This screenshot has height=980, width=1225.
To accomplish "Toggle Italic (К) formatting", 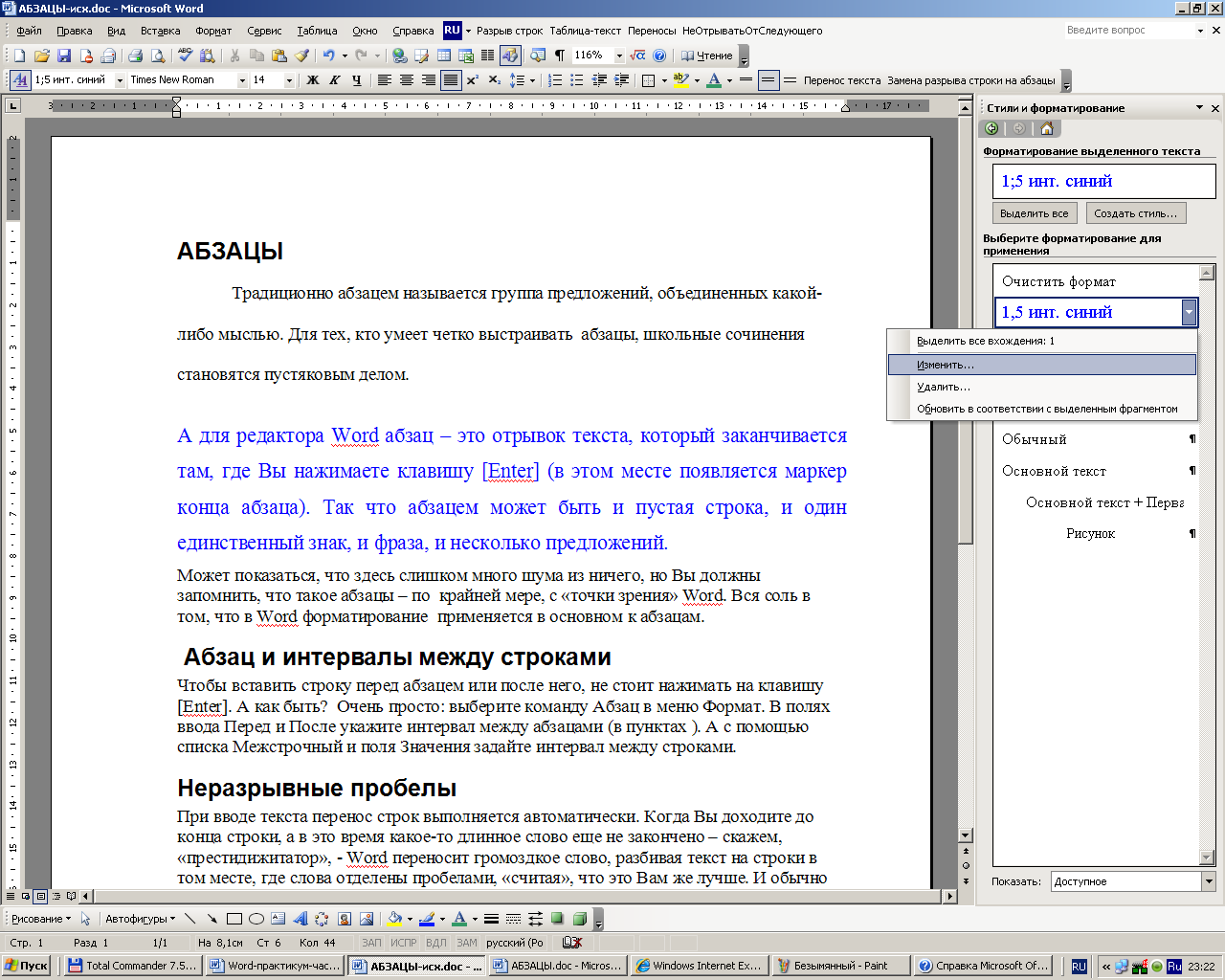I will 334,80.
